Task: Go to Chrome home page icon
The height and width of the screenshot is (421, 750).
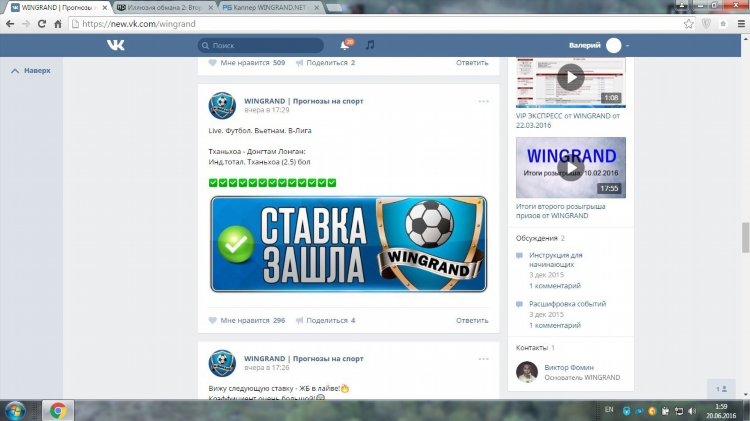Action: 58,24
